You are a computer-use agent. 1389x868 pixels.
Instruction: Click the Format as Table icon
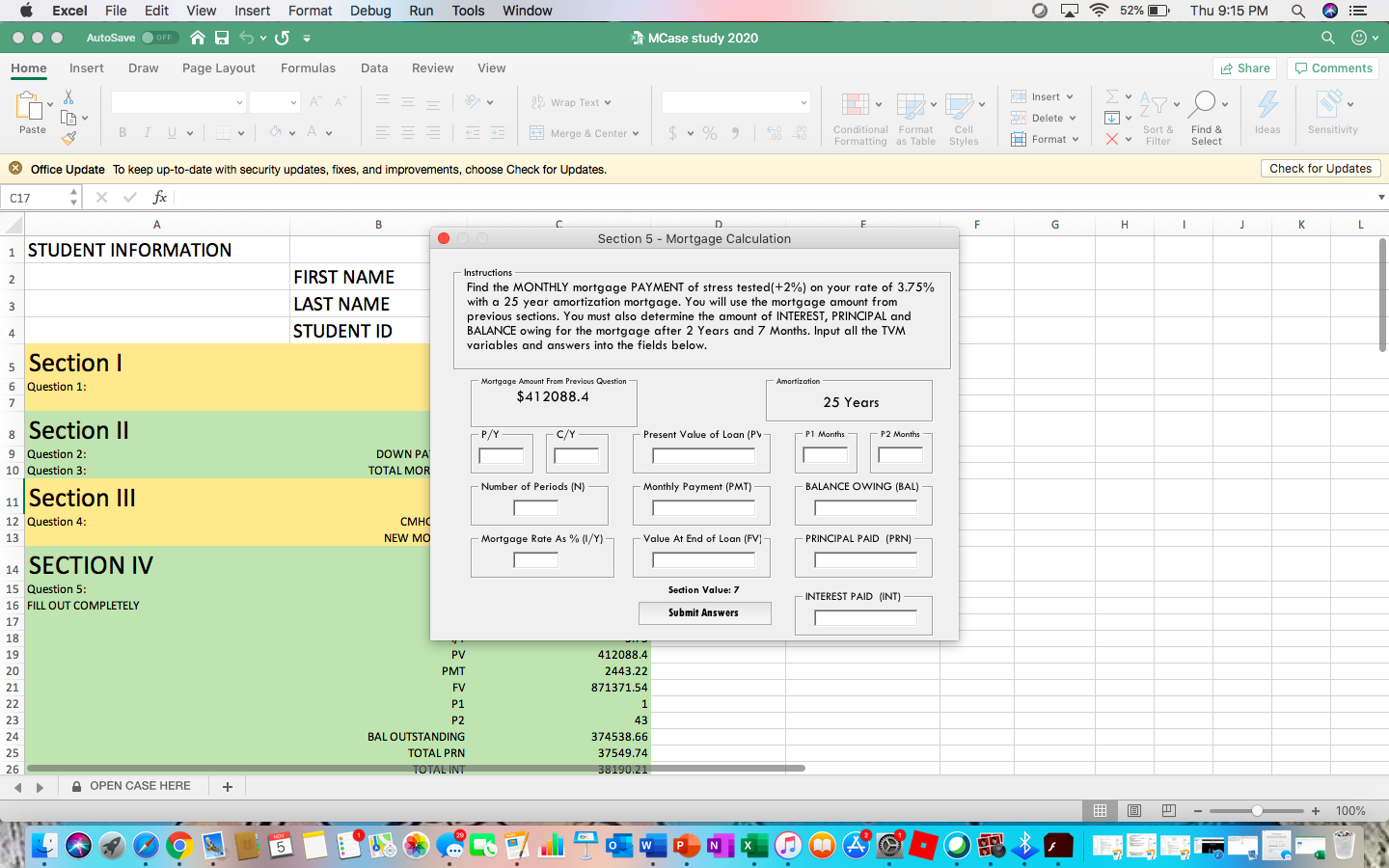click(911, 105)
